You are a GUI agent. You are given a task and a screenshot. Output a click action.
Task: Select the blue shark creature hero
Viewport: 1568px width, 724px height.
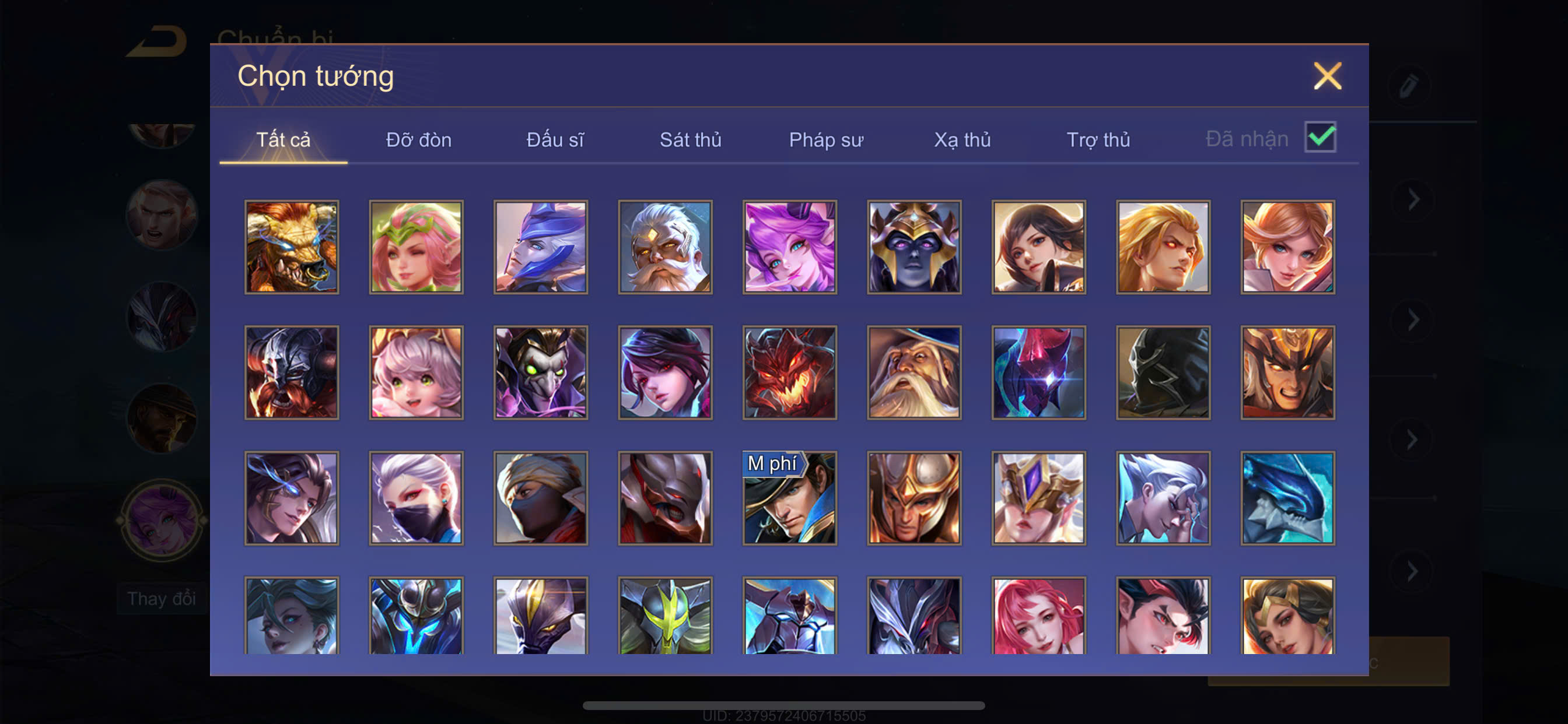click(1287, 498)
